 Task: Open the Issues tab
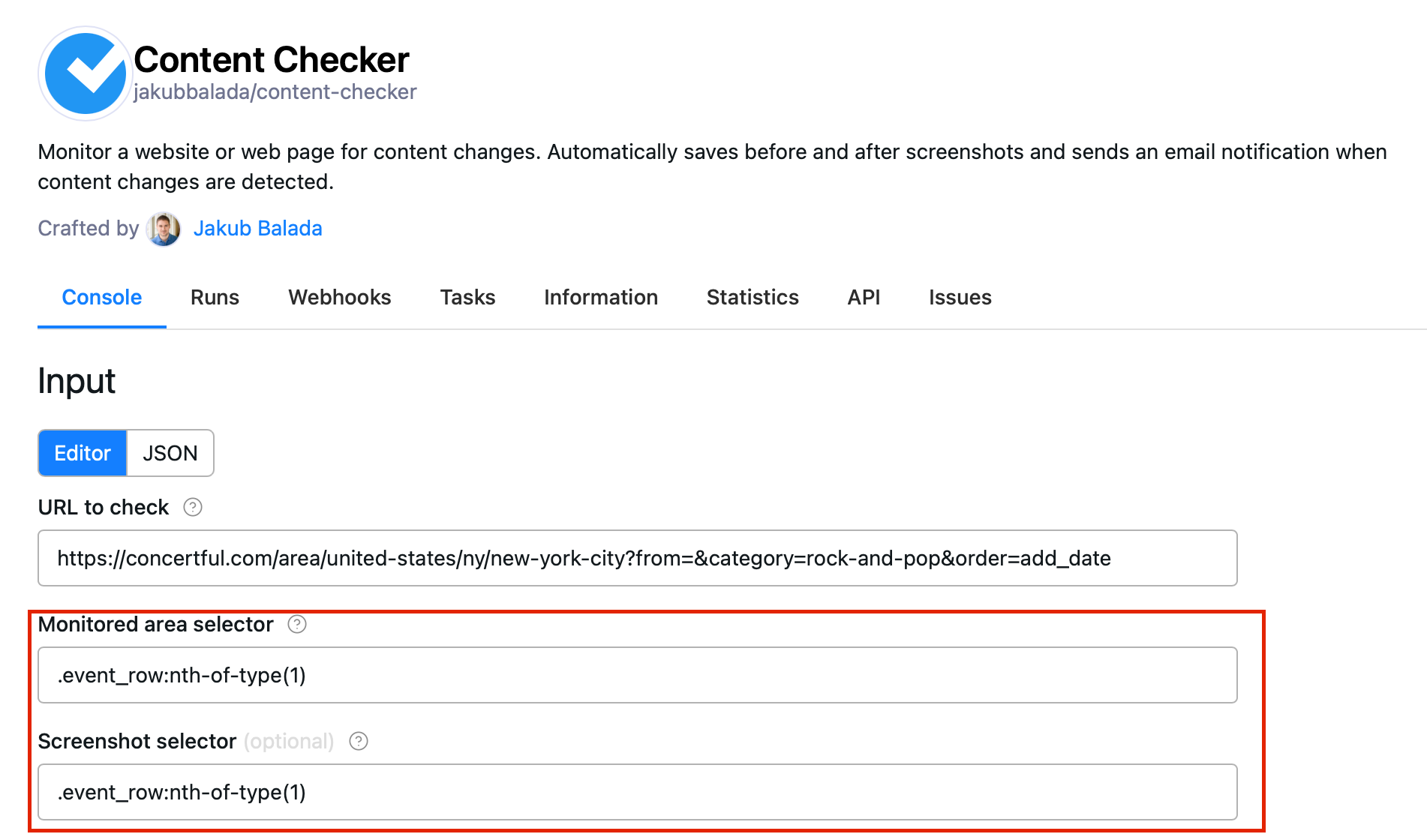[960, 298]
